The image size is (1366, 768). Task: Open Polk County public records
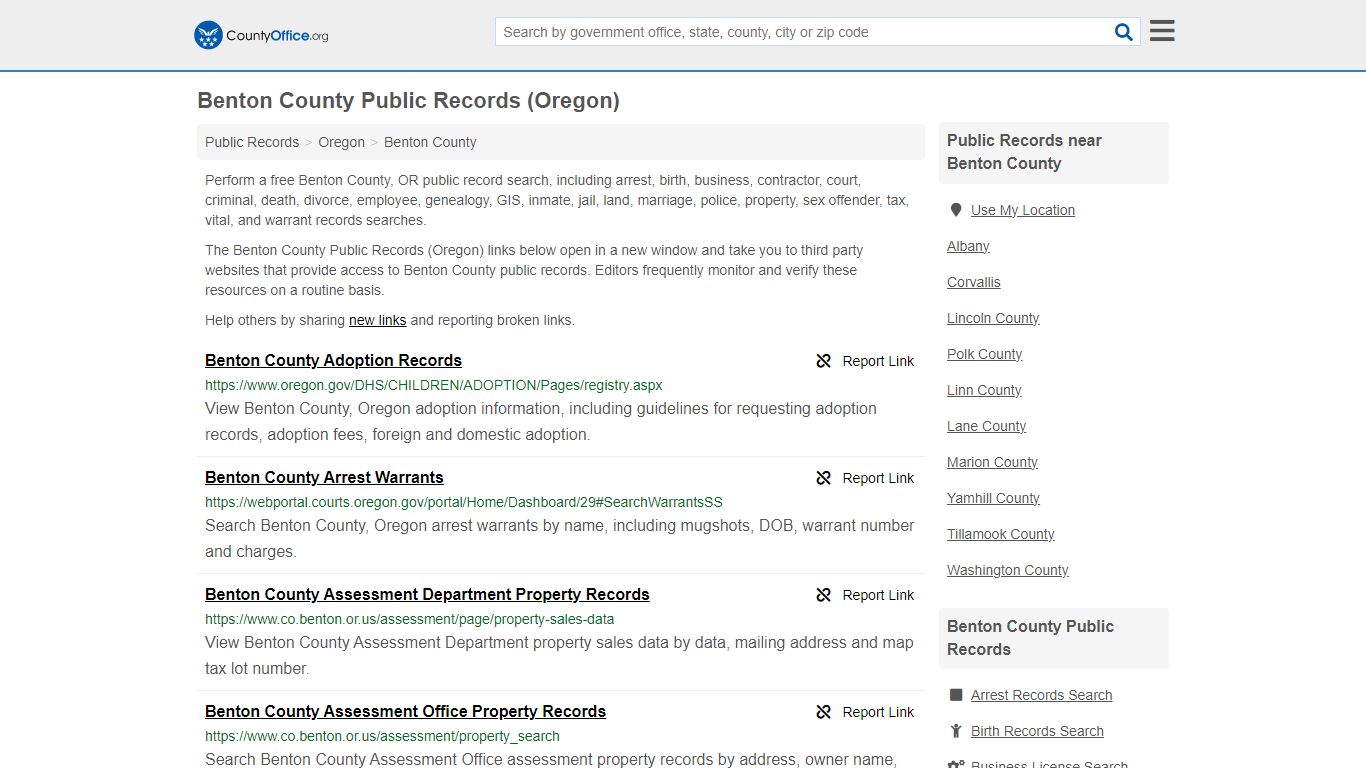pyautogui.click(x=984, y=354)
